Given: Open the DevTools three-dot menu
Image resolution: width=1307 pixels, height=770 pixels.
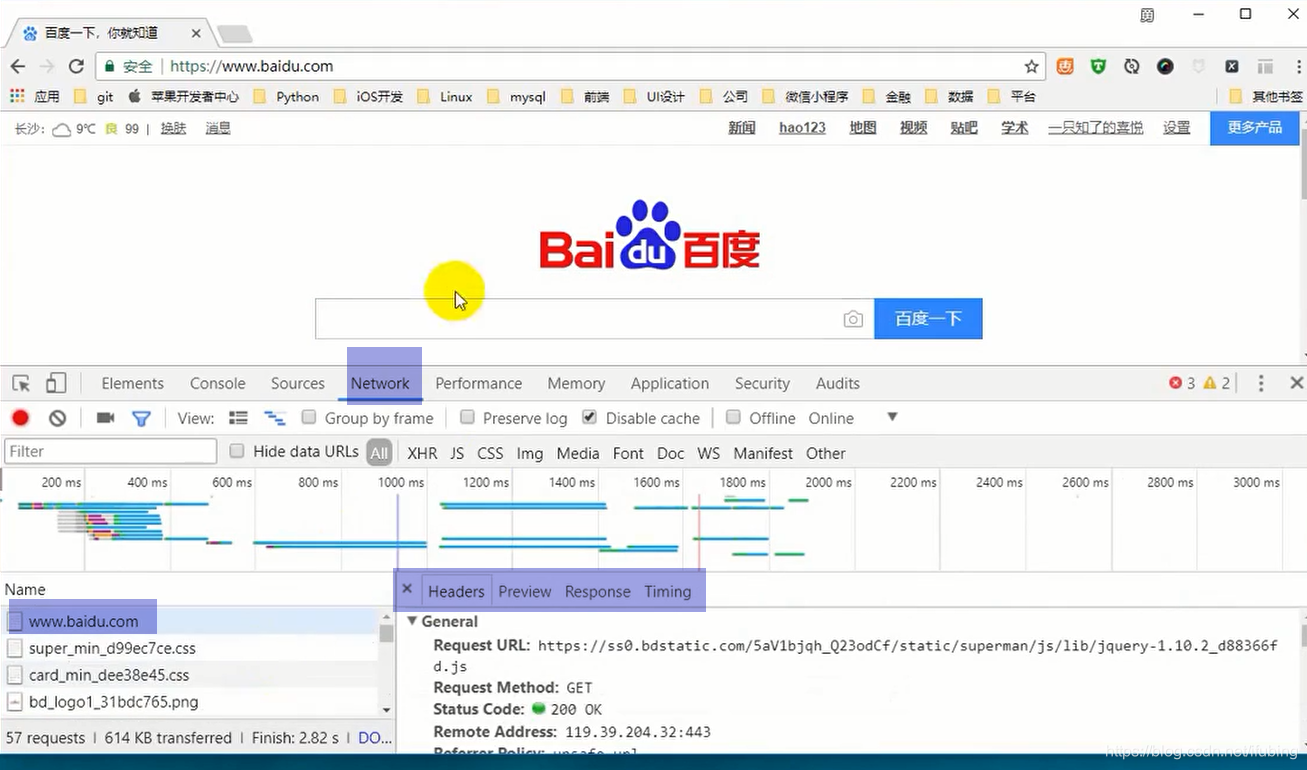Looking at the screenshot, I should click(1261, 383).
